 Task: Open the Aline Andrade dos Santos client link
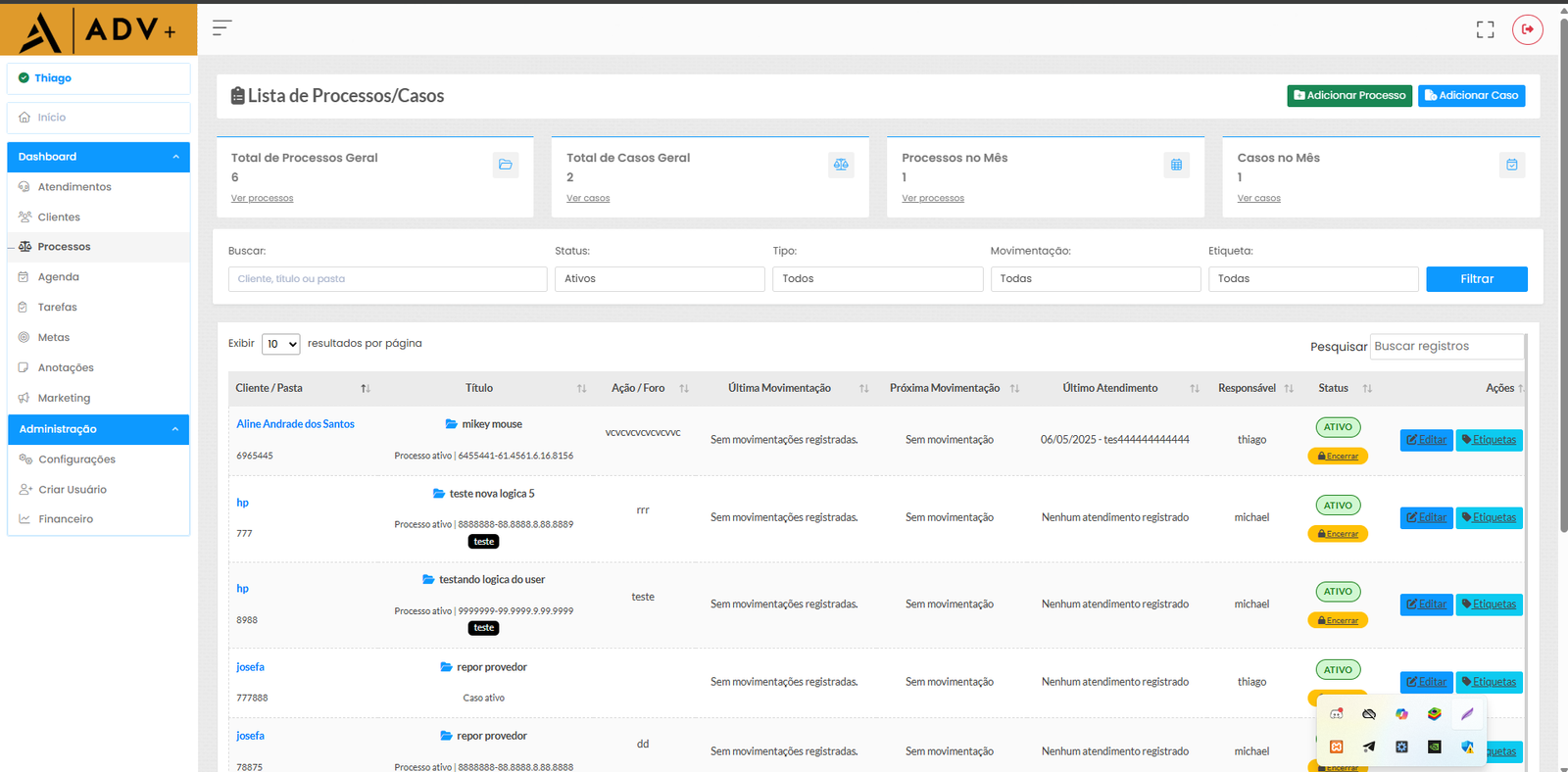coord(295,424)
